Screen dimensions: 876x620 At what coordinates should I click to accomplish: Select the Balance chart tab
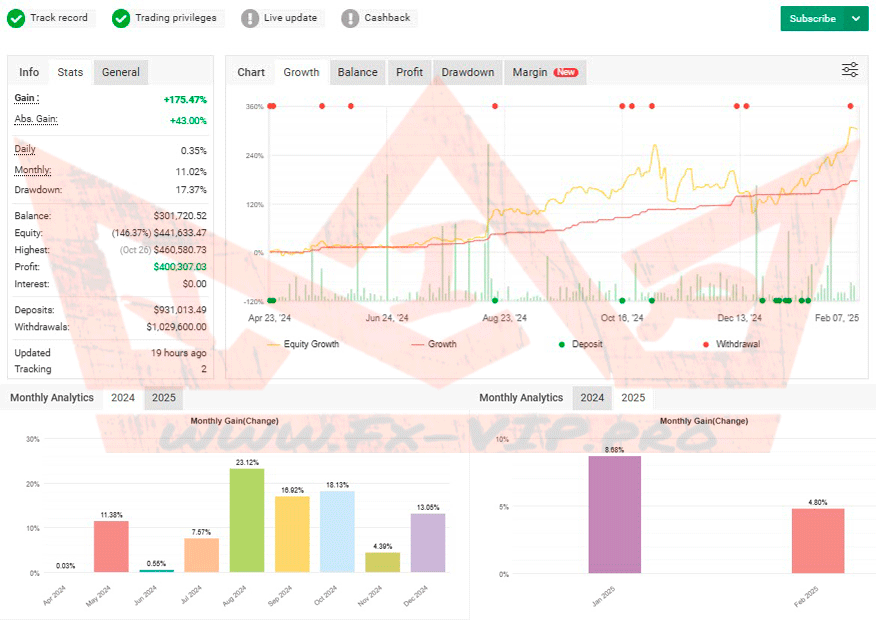coord(357,72)
